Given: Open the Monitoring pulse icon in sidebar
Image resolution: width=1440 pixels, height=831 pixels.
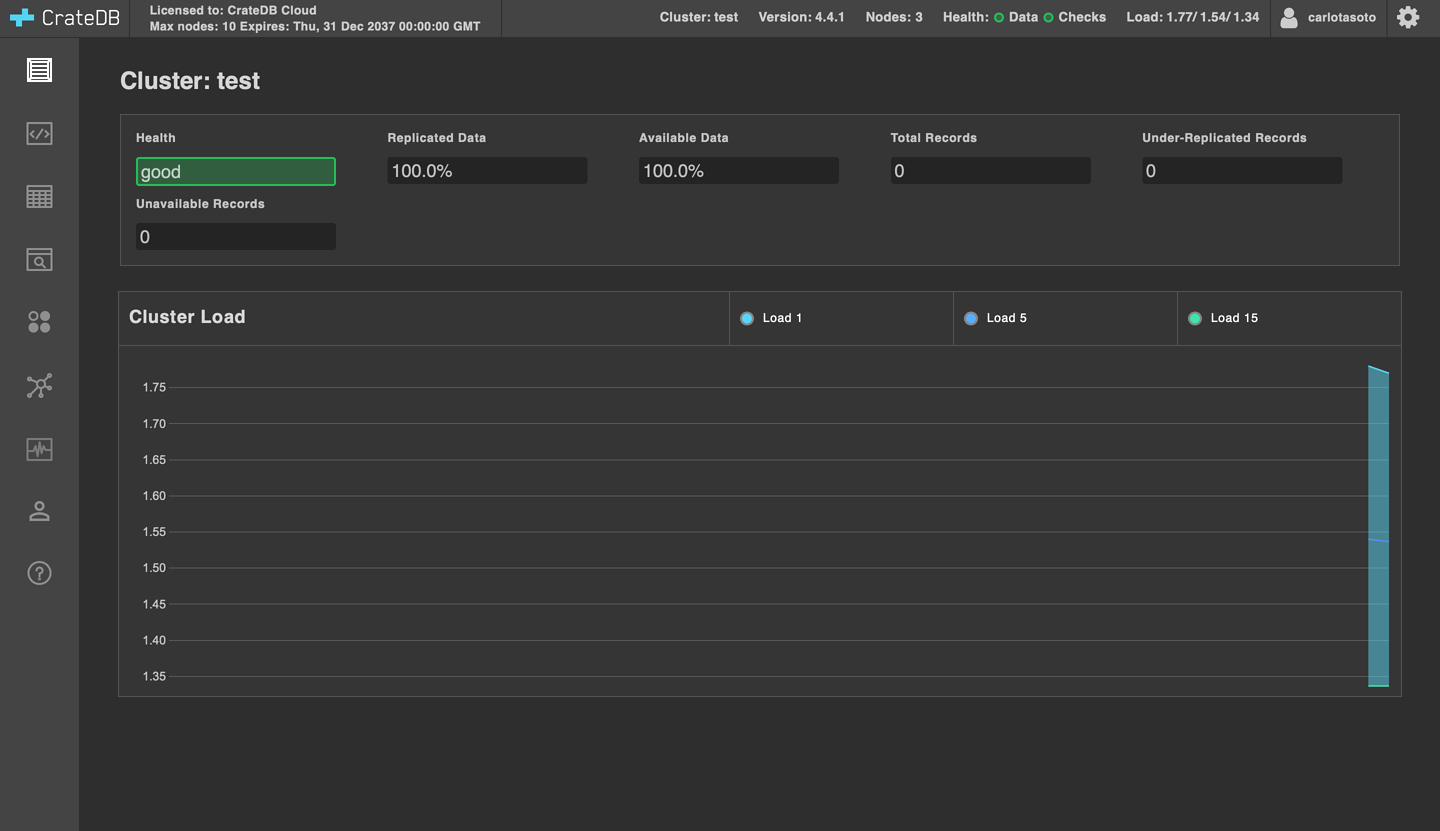Looking at the screenshot, I should pyautogui.click(x=39, y=449).
